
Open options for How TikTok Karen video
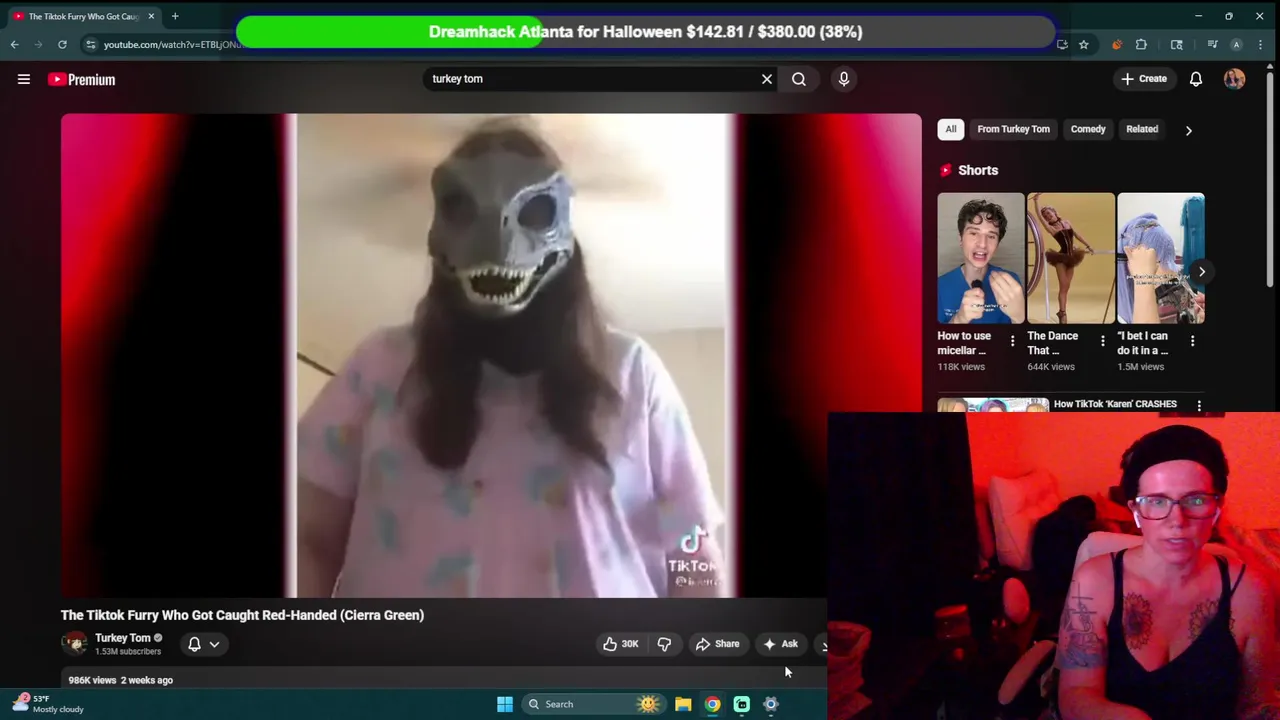1199,405
